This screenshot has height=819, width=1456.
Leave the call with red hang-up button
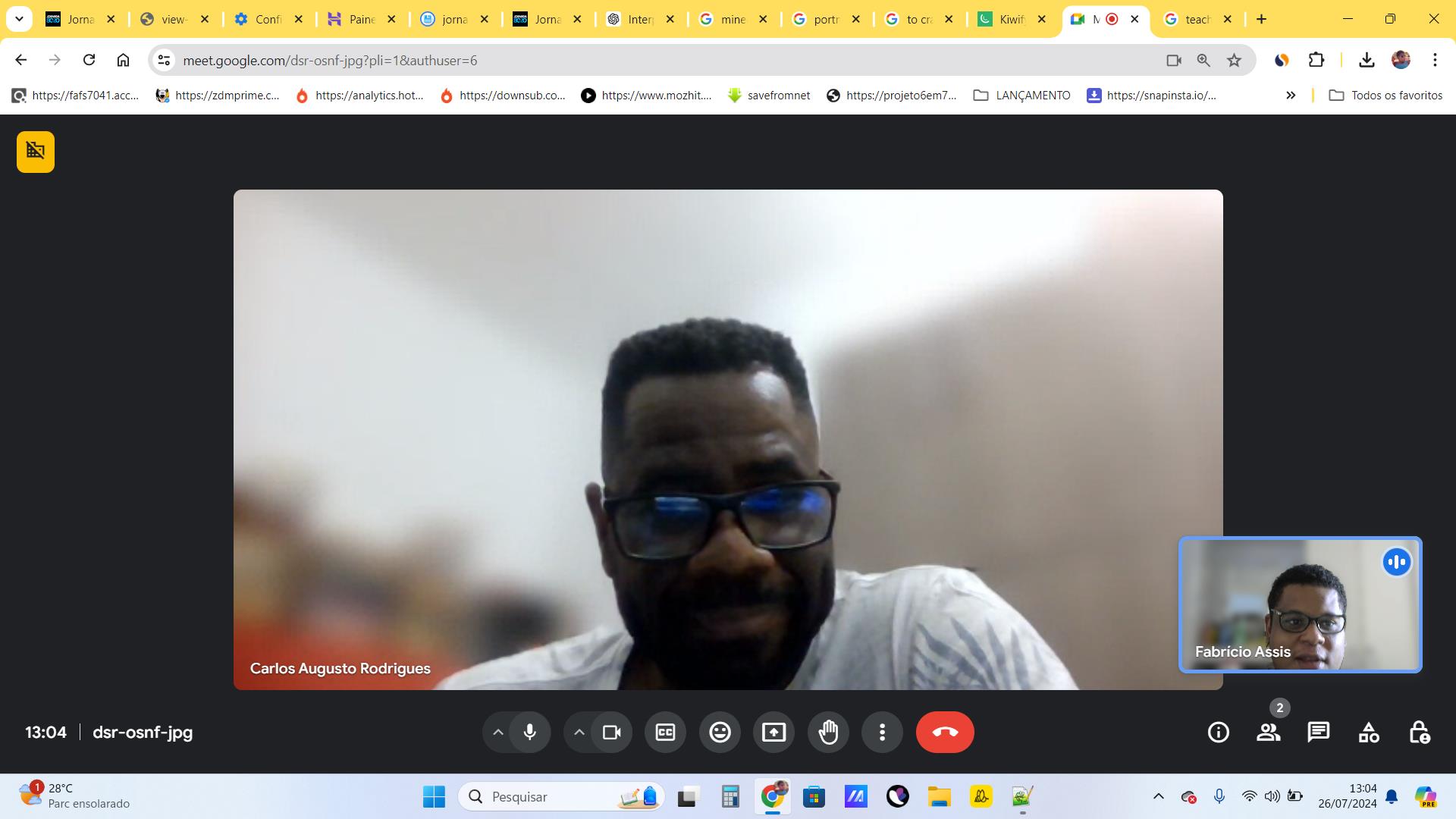pyautogui.click(x=945, y=732)
